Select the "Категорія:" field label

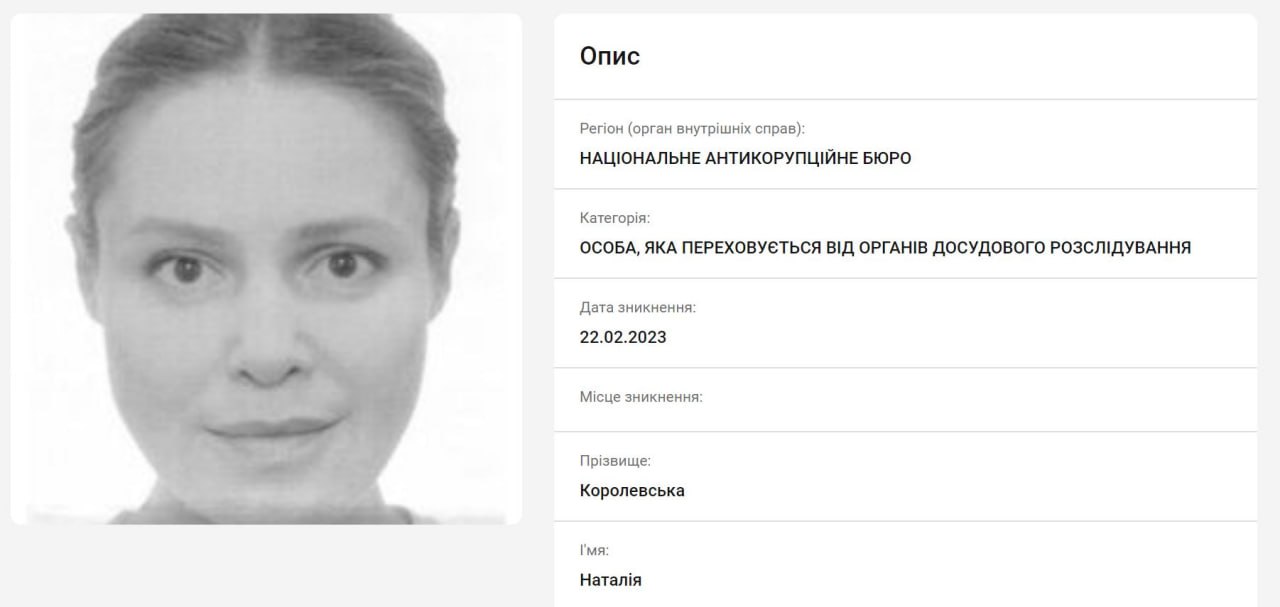(615, 218)
